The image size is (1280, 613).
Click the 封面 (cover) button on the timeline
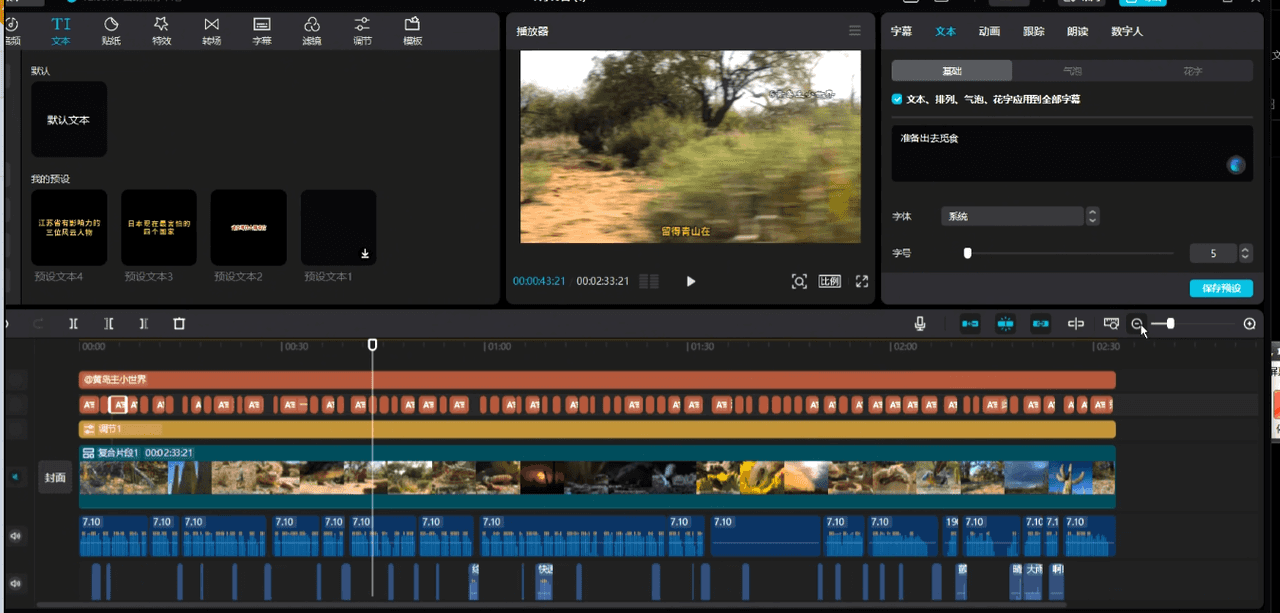pos(55,478)
